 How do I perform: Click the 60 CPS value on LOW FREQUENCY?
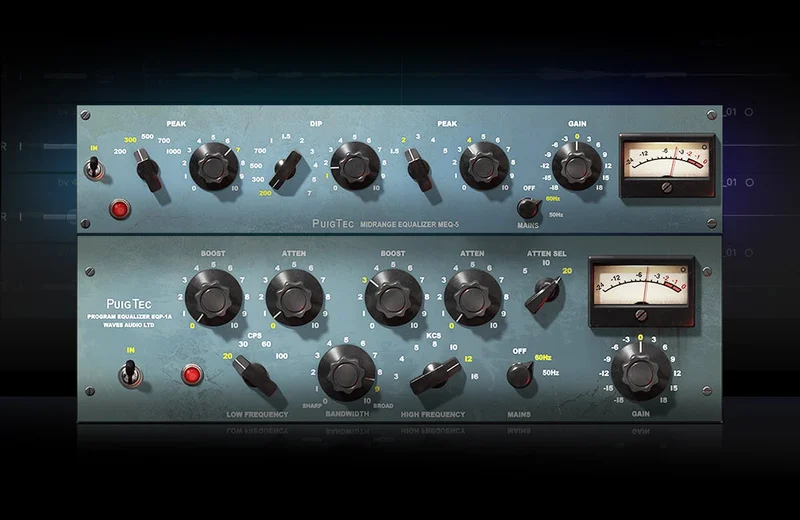[x=266, y=344]
